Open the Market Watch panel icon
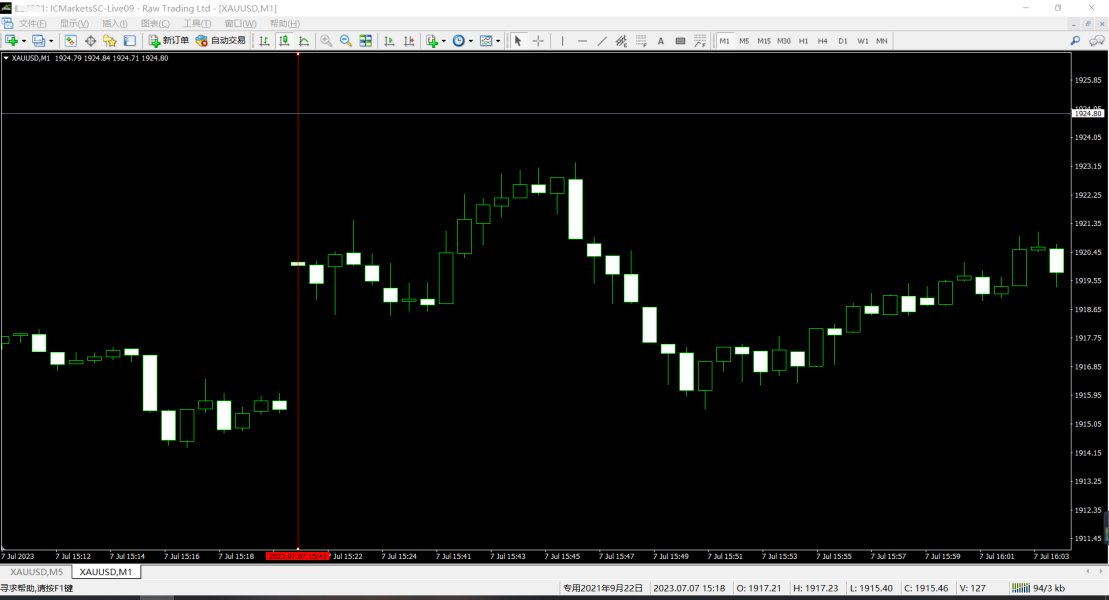The image size is (1109, 600). point(71,41)
